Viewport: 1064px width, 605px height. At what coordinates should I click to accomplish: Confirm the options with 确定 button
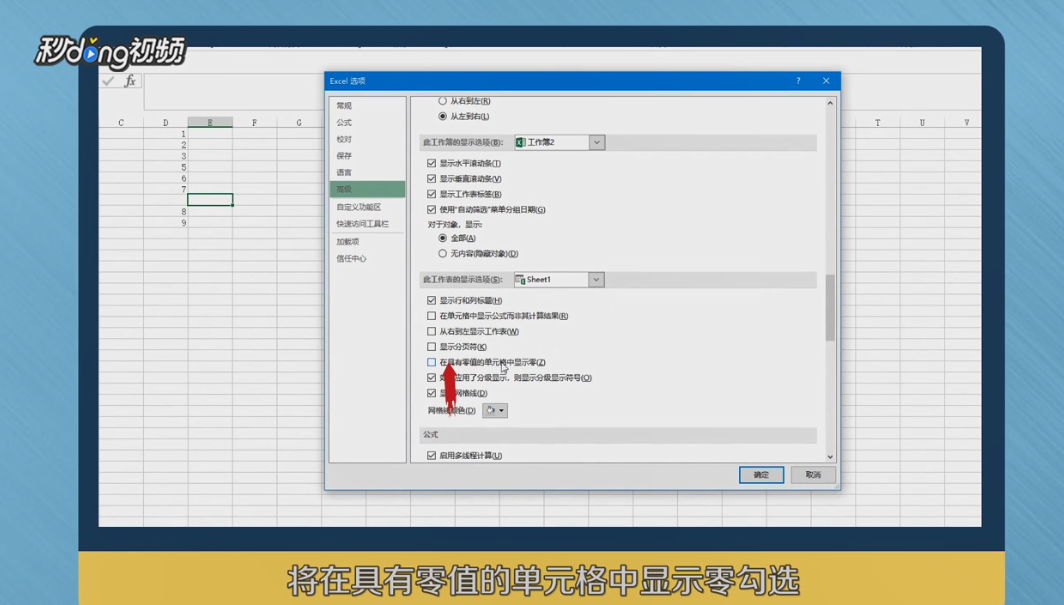coord(761,475)
